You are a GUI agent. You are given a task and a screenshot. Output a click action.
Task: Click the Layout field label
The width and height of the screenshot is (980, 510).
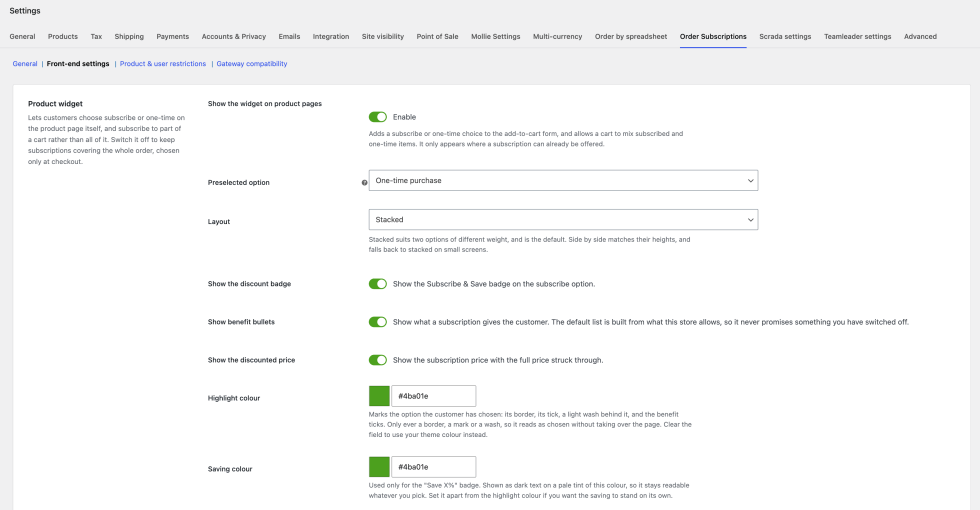(219, 221)
